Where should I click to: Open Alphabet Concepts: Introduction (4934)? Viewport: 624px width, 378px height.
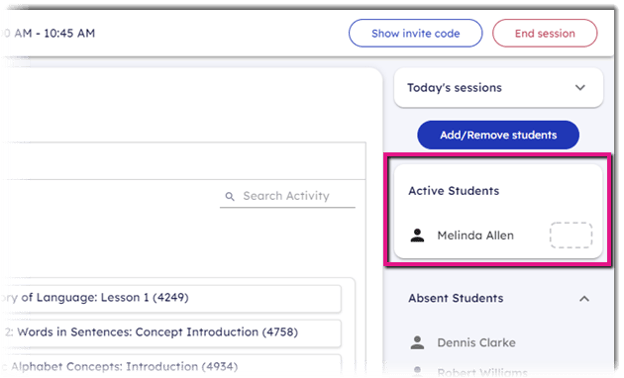(x=170, y=365)
